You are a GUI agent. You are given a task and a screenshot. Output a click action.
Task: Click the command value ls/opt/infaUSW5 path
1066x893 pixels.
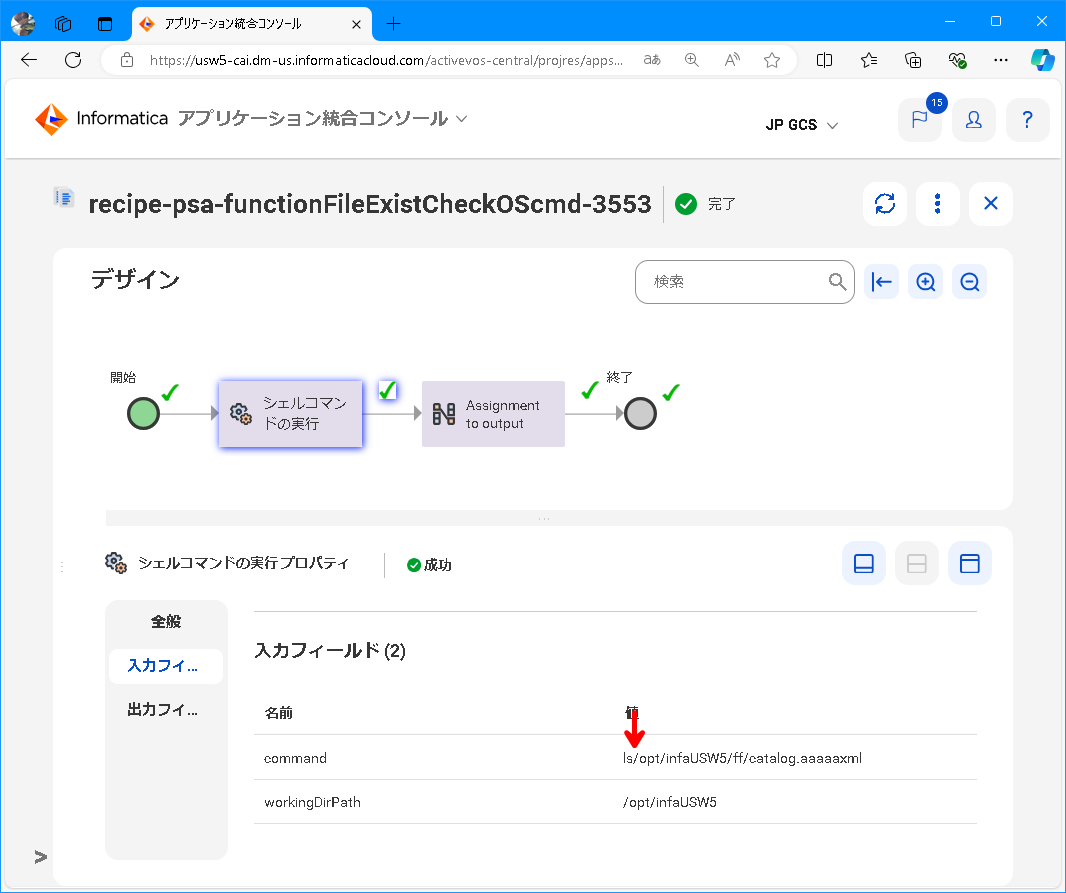[742, 758]
